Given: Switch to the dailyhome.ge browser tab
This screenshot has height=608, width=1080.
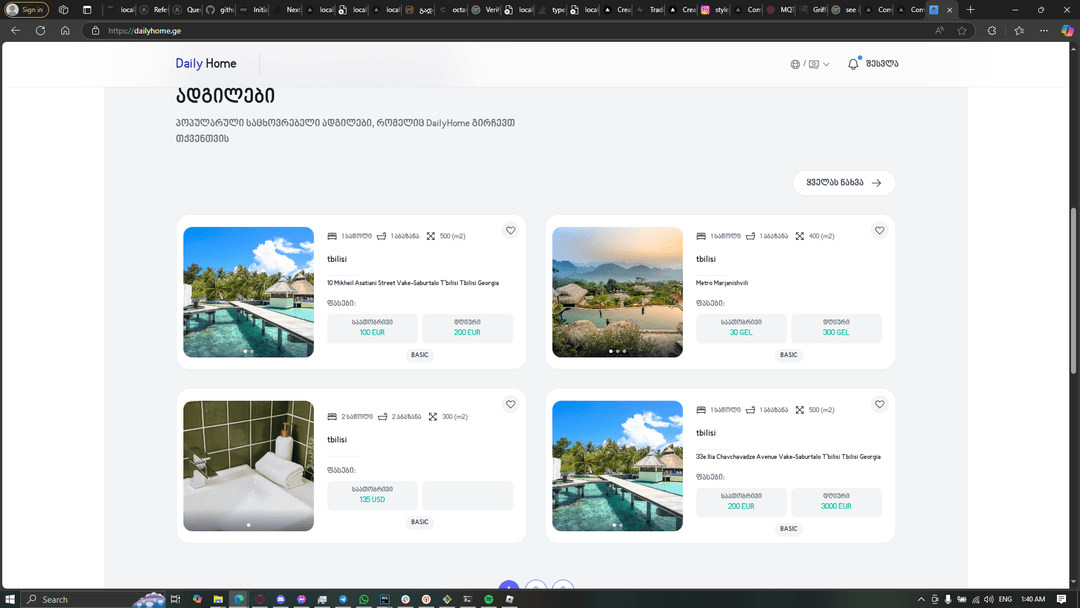Looking at the screenshot, I should 935,10.
